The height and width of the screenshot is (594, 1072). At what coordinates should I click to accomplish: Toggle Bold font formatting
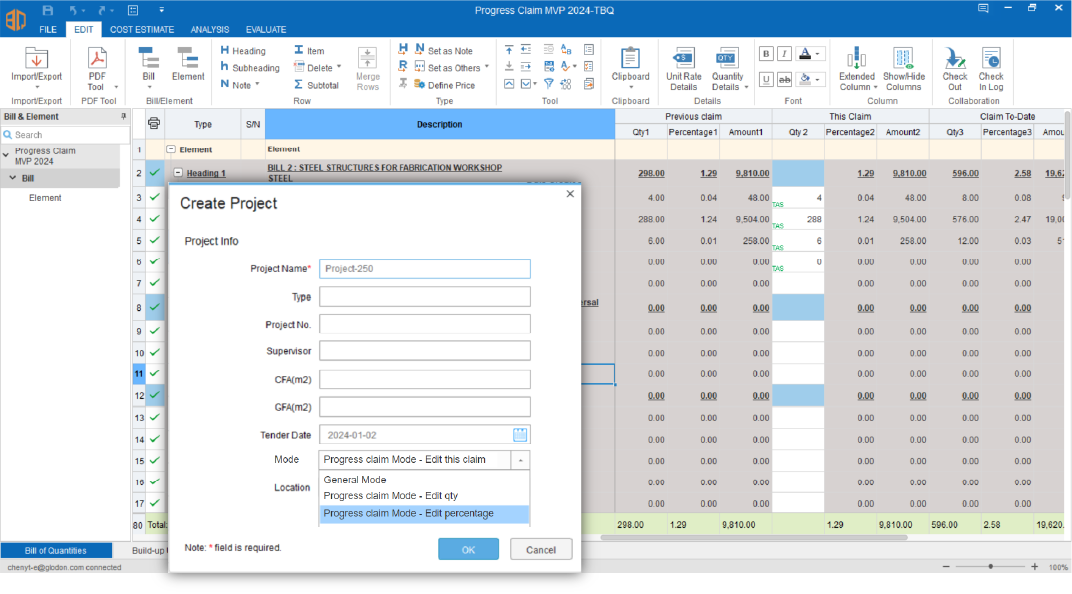(x=766, y=54)
